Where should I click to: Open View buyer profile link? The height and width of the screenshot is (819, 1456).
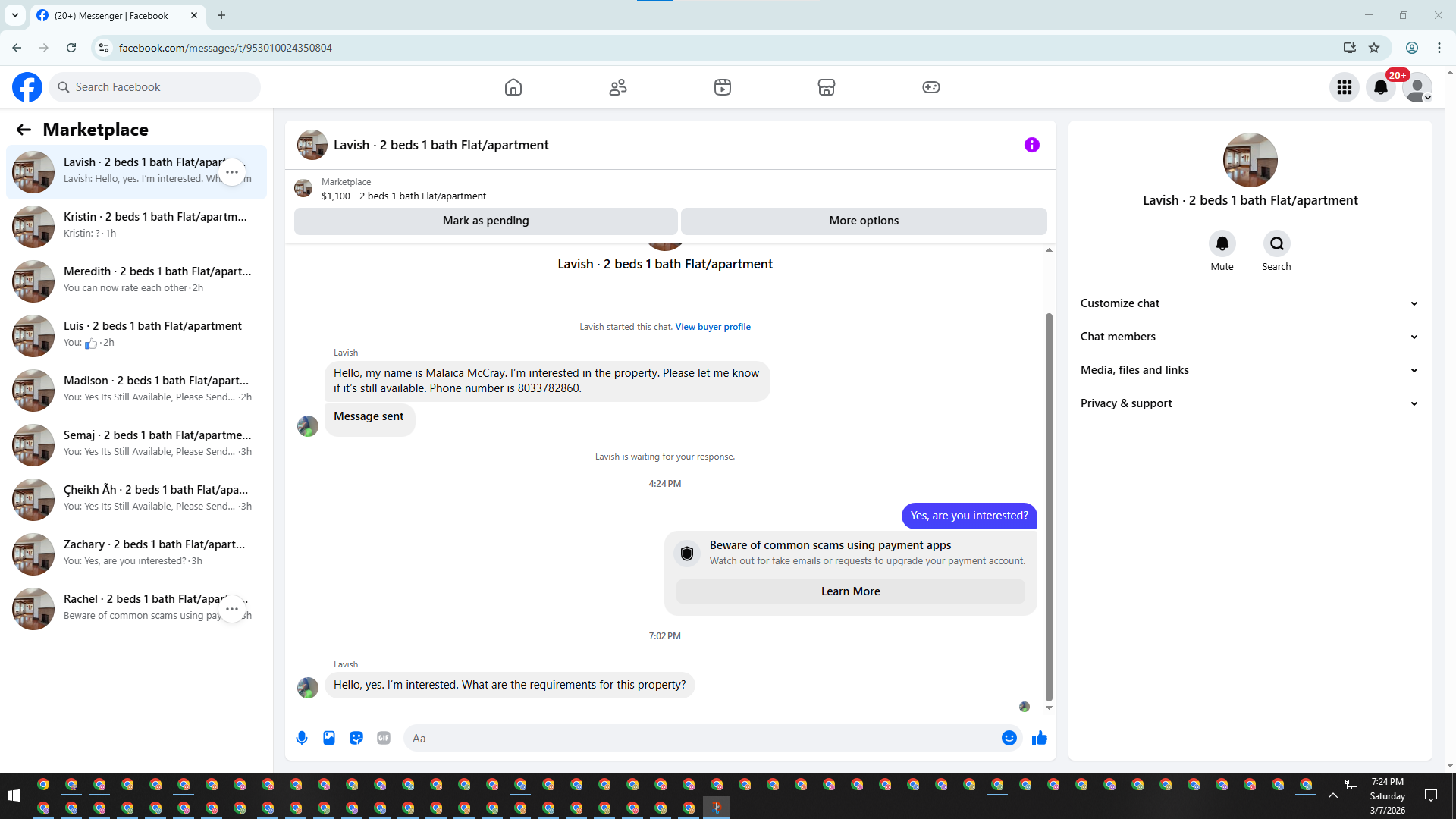click(713, 327)
